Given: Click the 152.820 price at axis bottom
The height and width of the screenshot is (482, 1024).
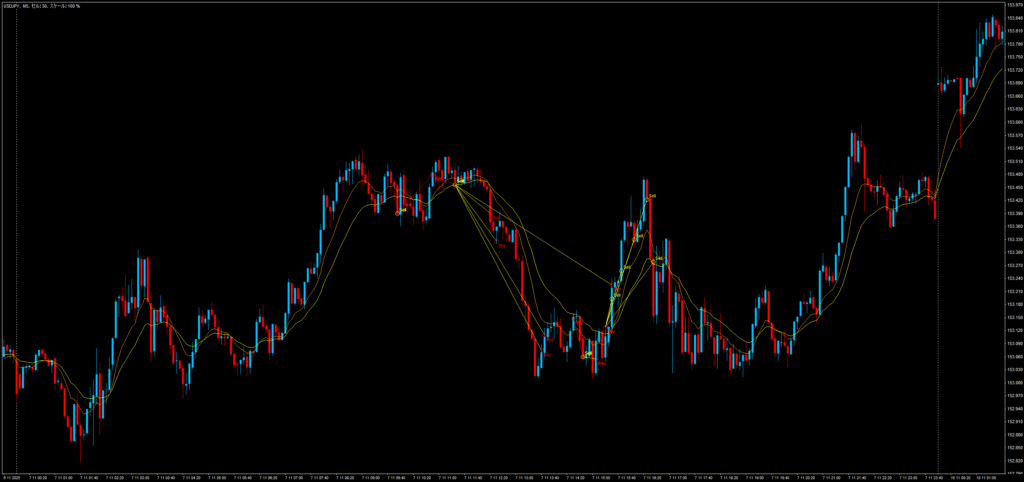Looking at the screenshot, I should click(x=1011, y=463).
